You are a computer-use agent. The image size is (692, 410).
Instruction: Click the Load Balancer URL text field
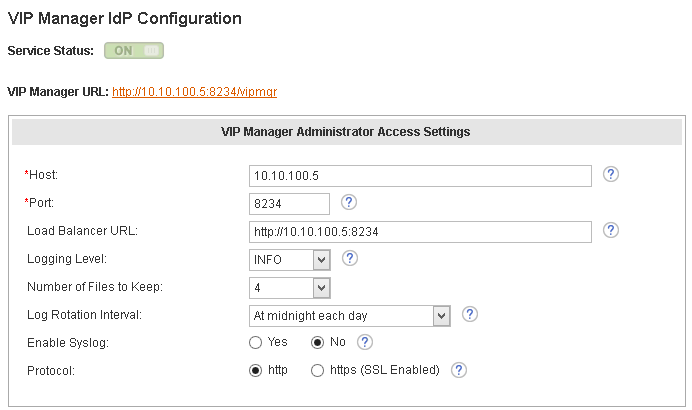click(420, 232)
